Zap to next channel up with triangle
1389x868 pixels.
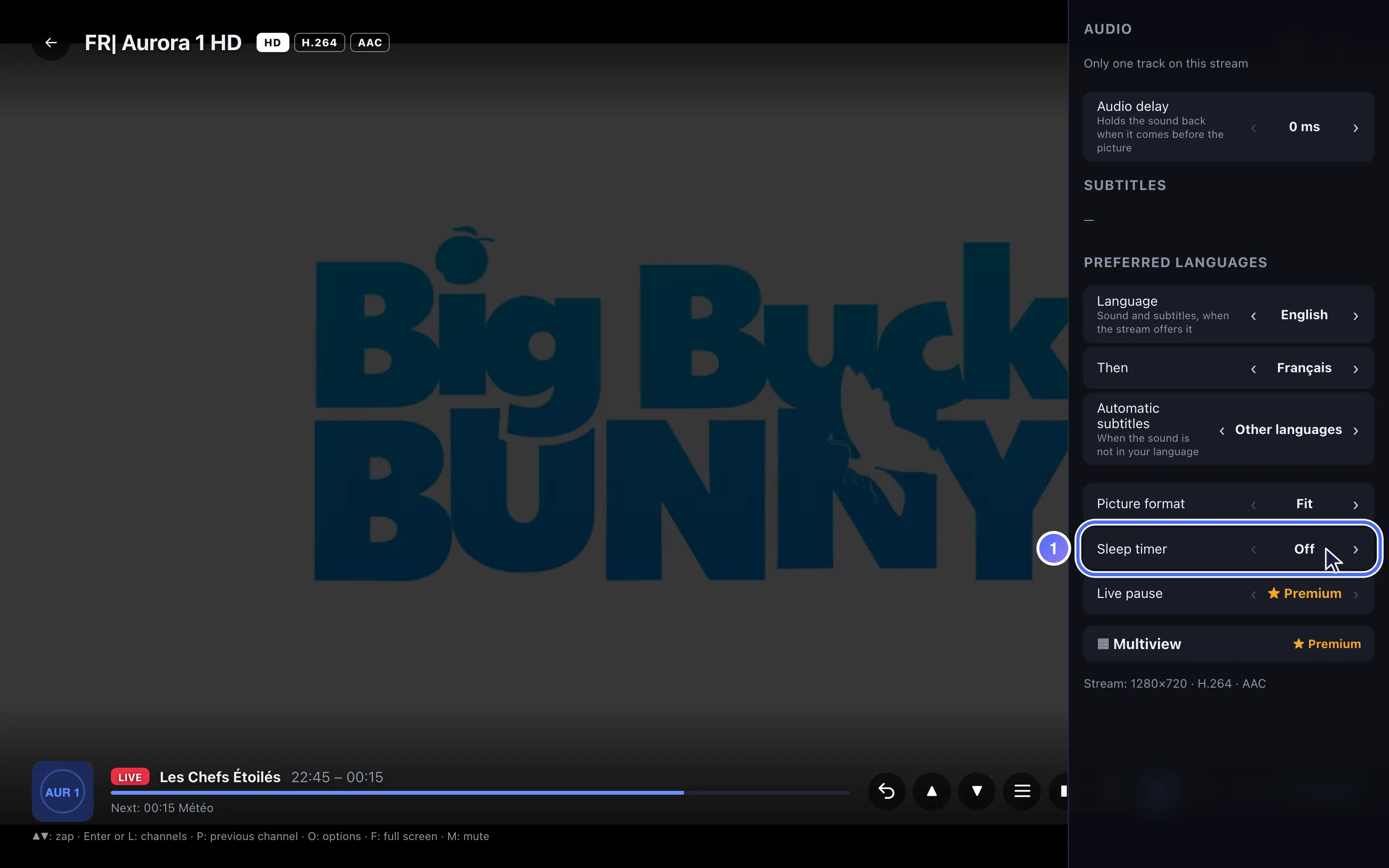point(932,791)
